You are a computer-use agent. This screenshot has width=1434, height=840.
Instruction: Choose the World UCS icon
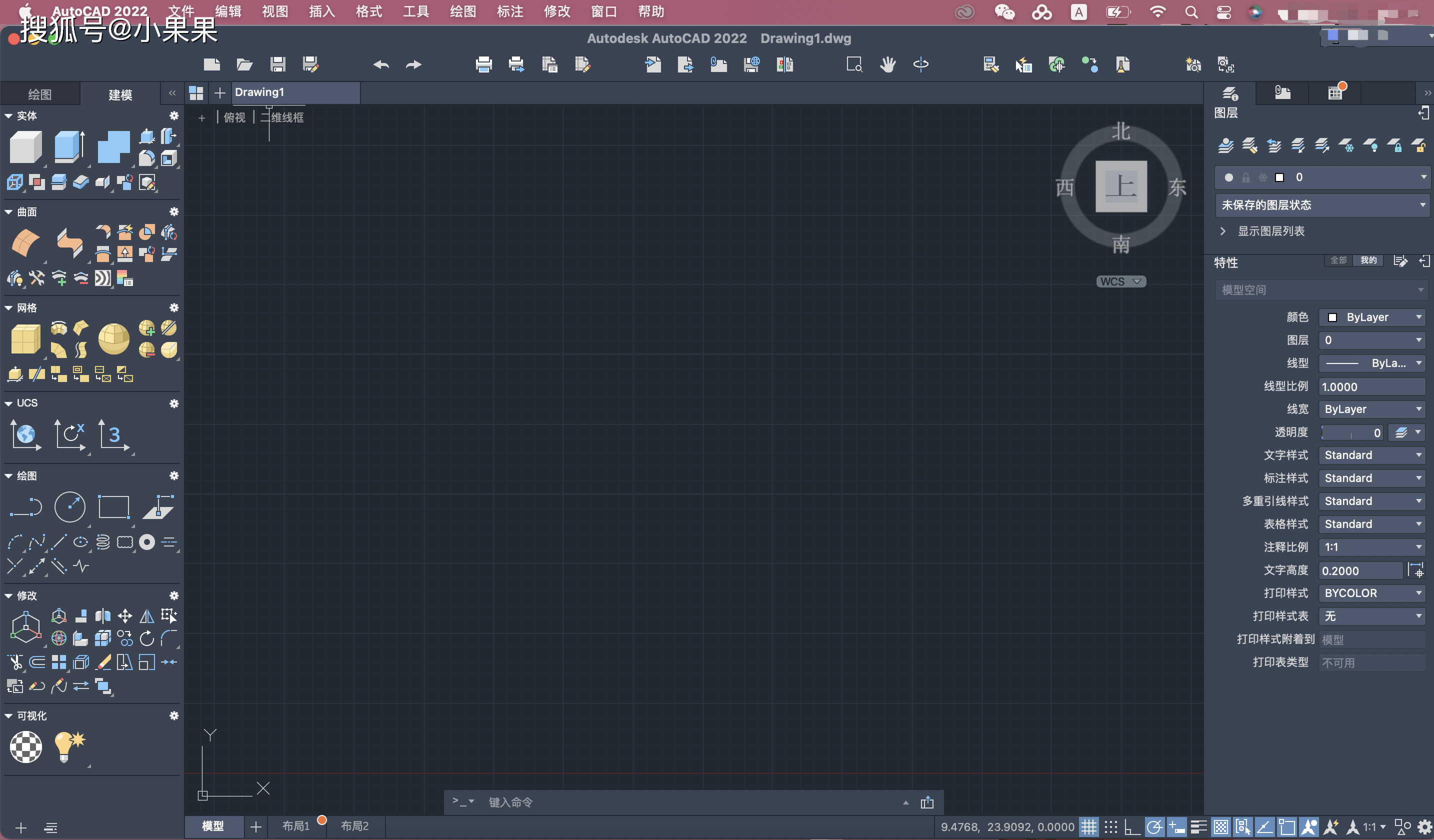pos(25,435)
